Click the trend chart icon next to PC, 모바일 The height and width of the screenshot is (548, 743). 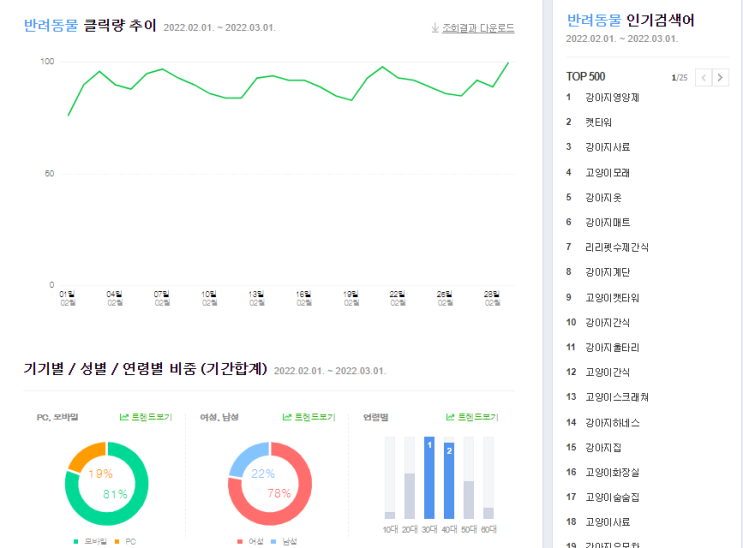[124, 417]
